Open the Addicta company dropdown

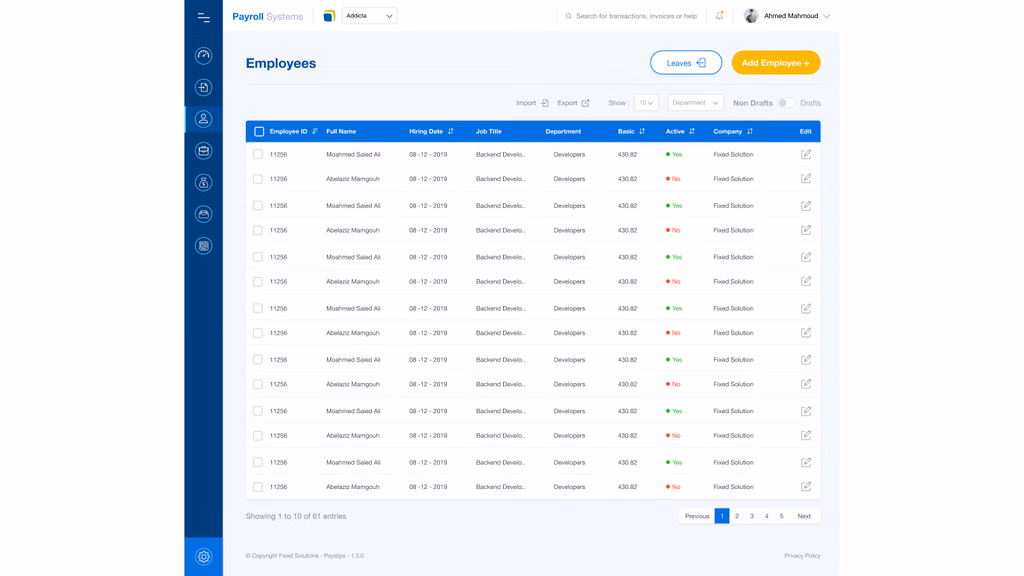click(x=369, y=16)
